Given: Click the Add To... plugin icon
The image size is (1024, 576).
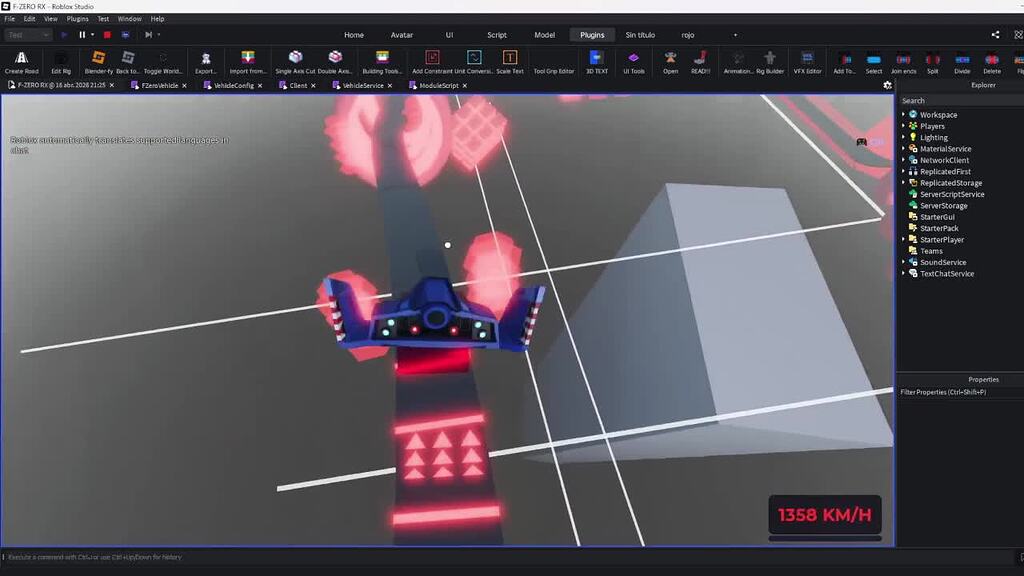Looking at the screenshot, I should (x=844, y=62).
